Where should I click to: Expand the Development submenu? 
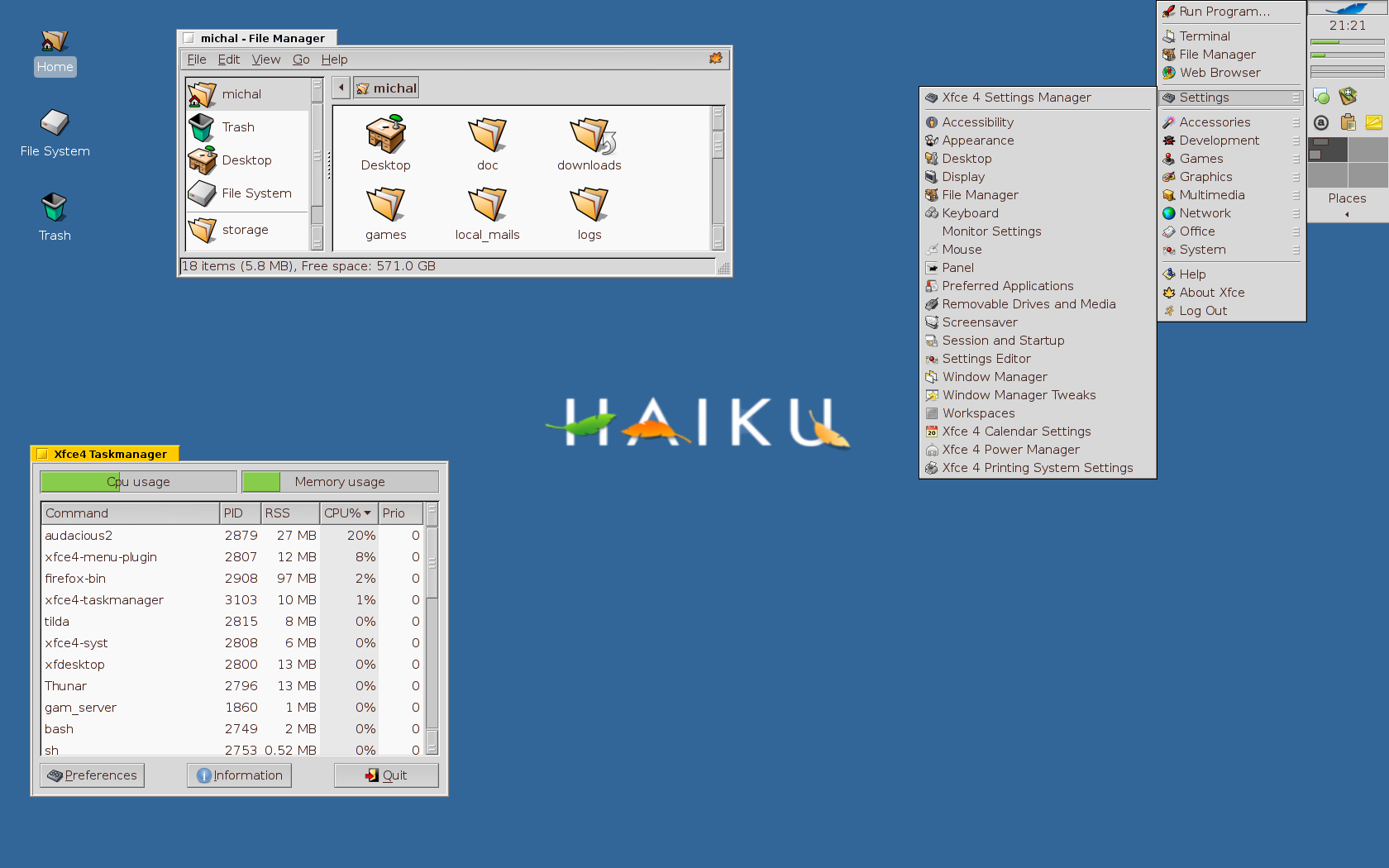[1231, 141]
